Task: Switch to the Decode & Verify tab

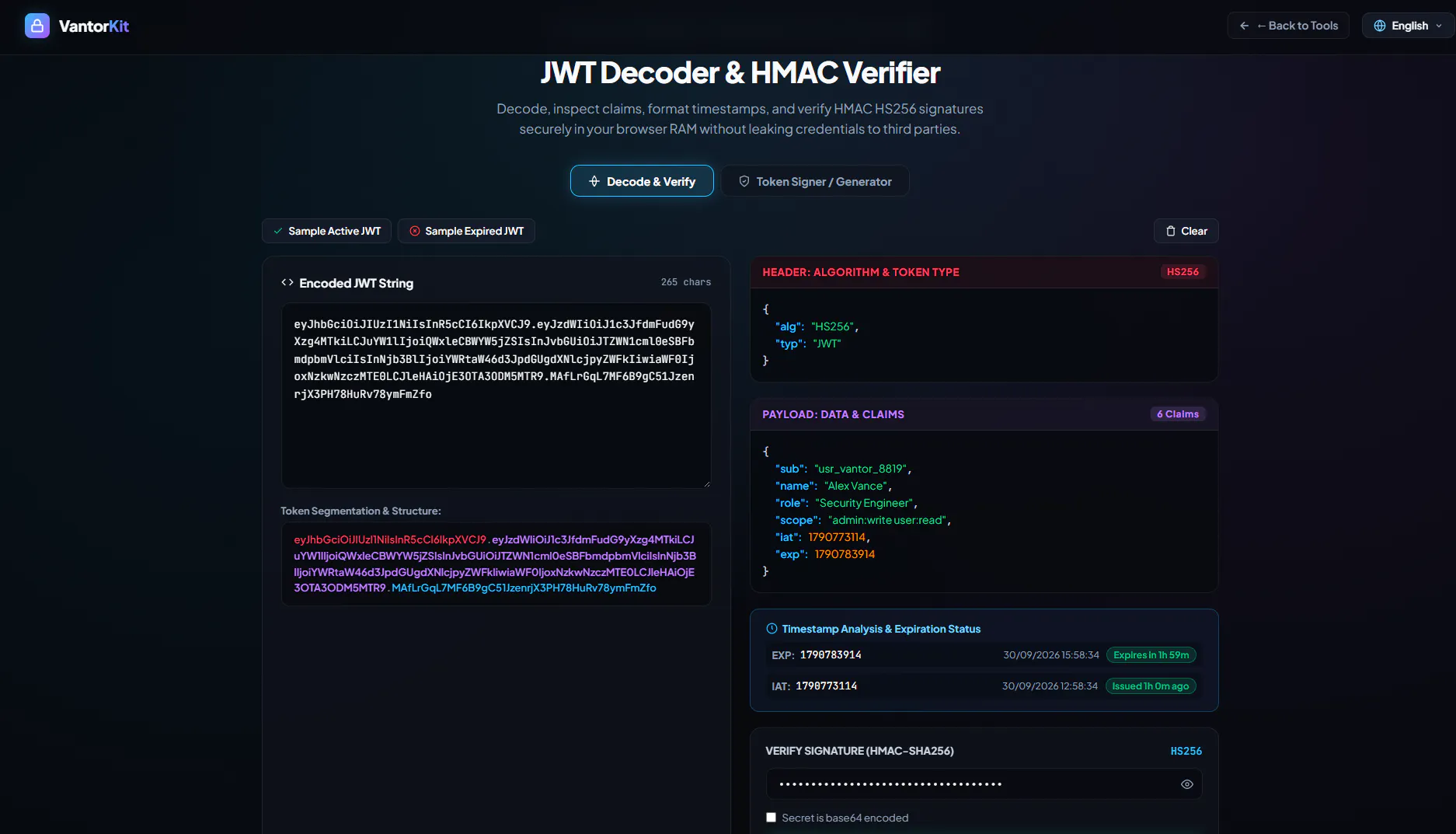Action: pyautogui.click(x=642, y=181)
